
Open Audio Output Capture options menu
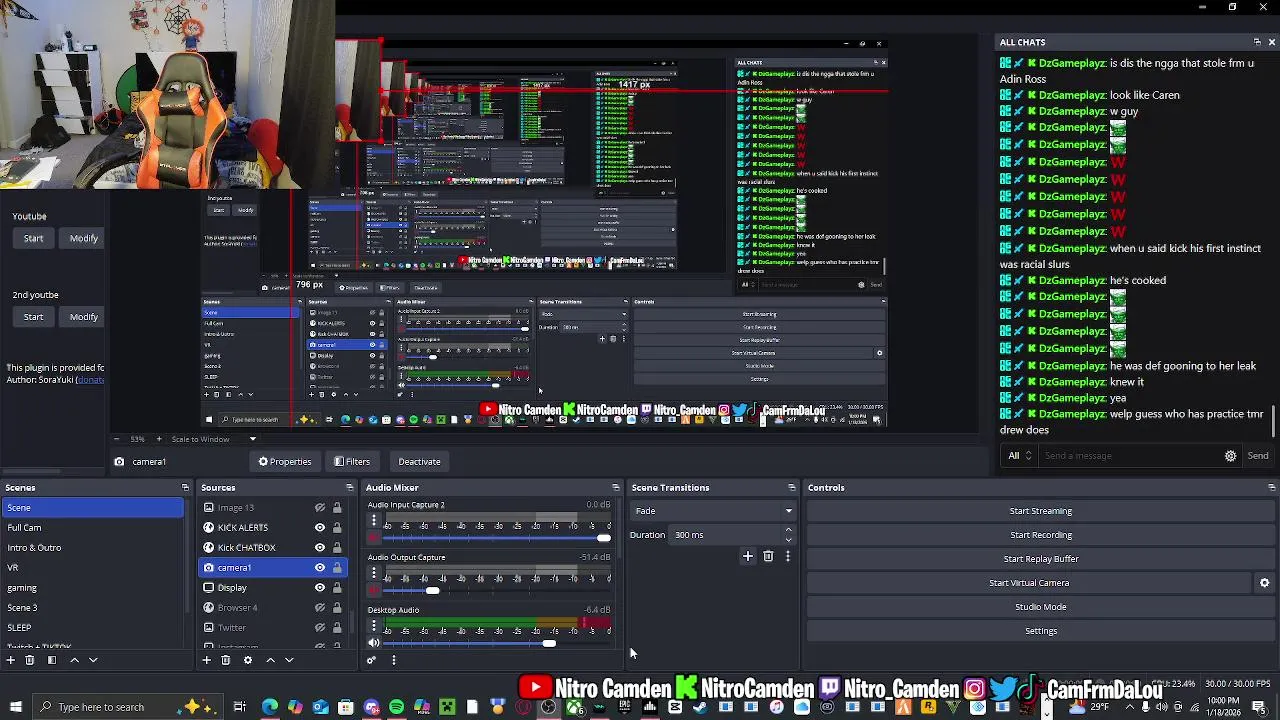[374, 574]
